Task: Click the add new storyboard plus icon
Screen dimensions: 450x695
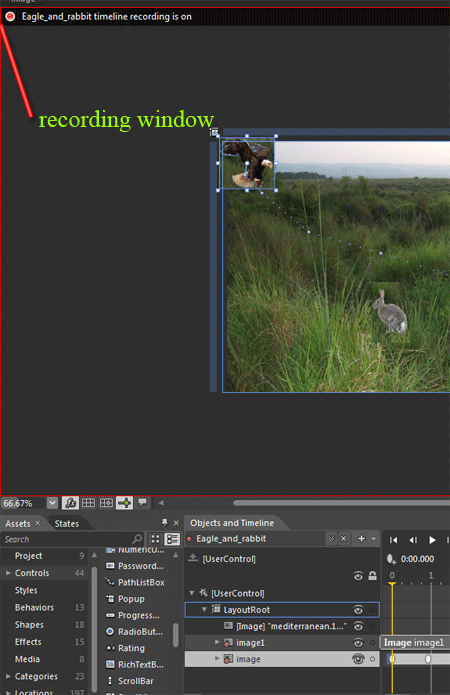Action: point(361,539)
